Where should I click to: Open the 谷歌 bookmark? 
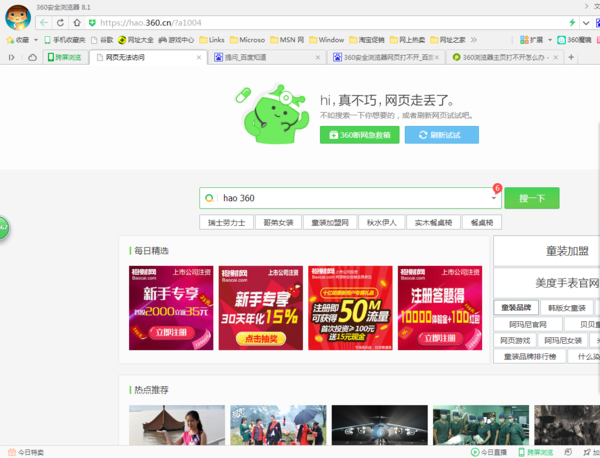(102, 40)
